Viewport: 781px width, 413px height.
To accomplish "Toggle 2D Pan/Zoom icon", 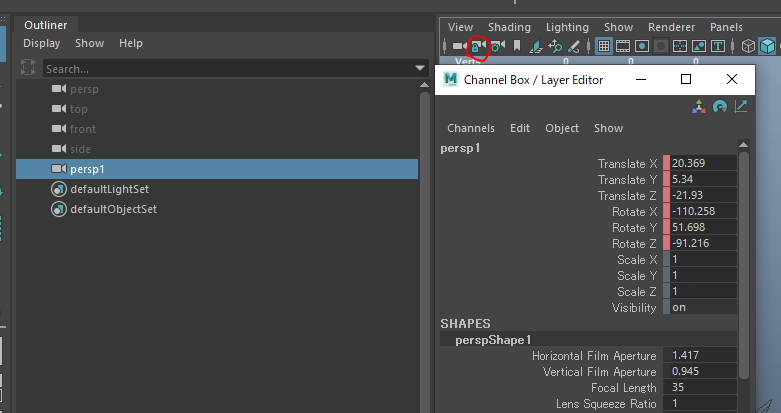I will click(555, 46).
